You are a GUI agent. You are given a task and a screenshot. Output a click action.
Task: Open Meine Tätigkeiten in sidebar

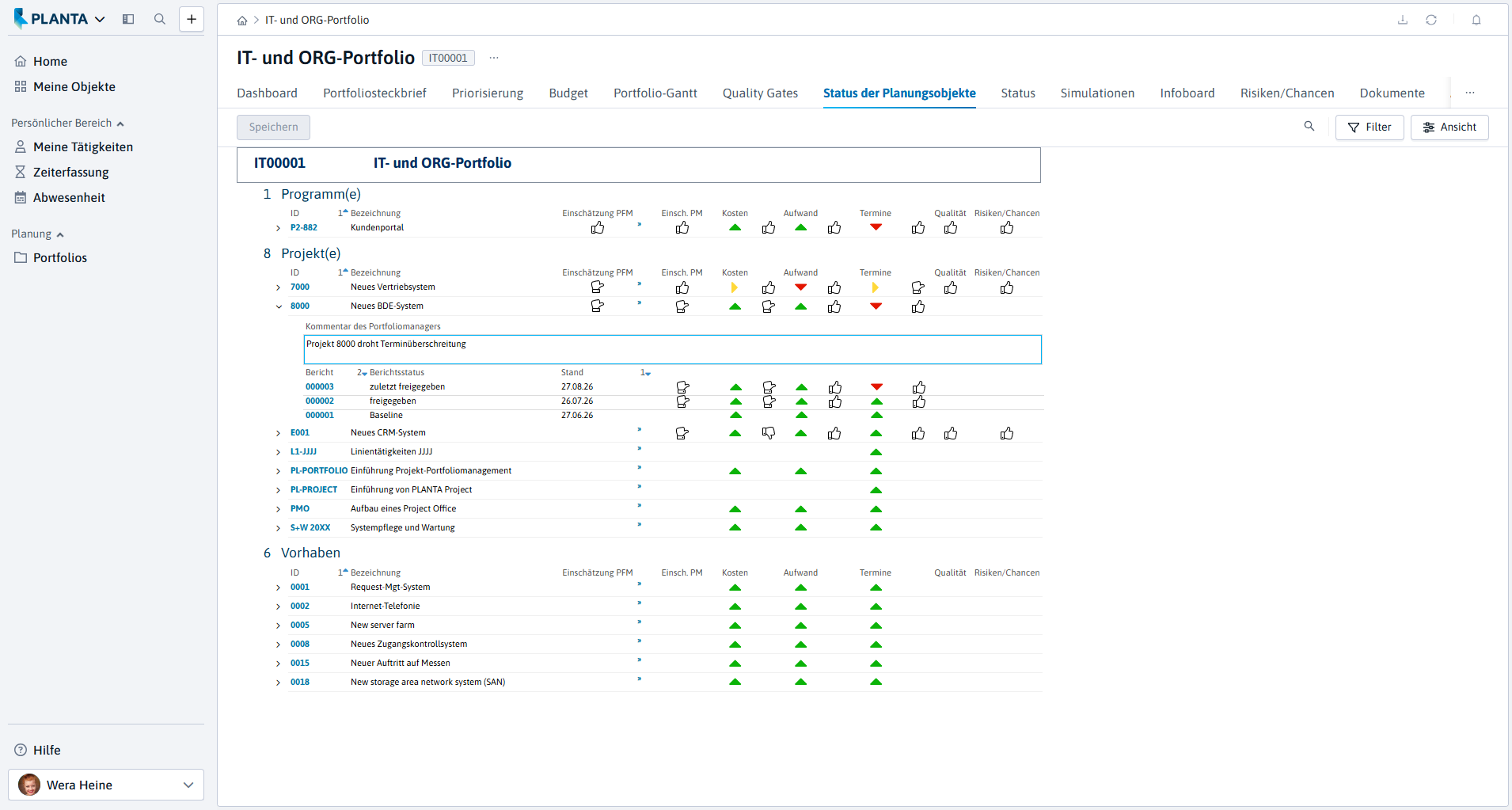pos(83,146)
